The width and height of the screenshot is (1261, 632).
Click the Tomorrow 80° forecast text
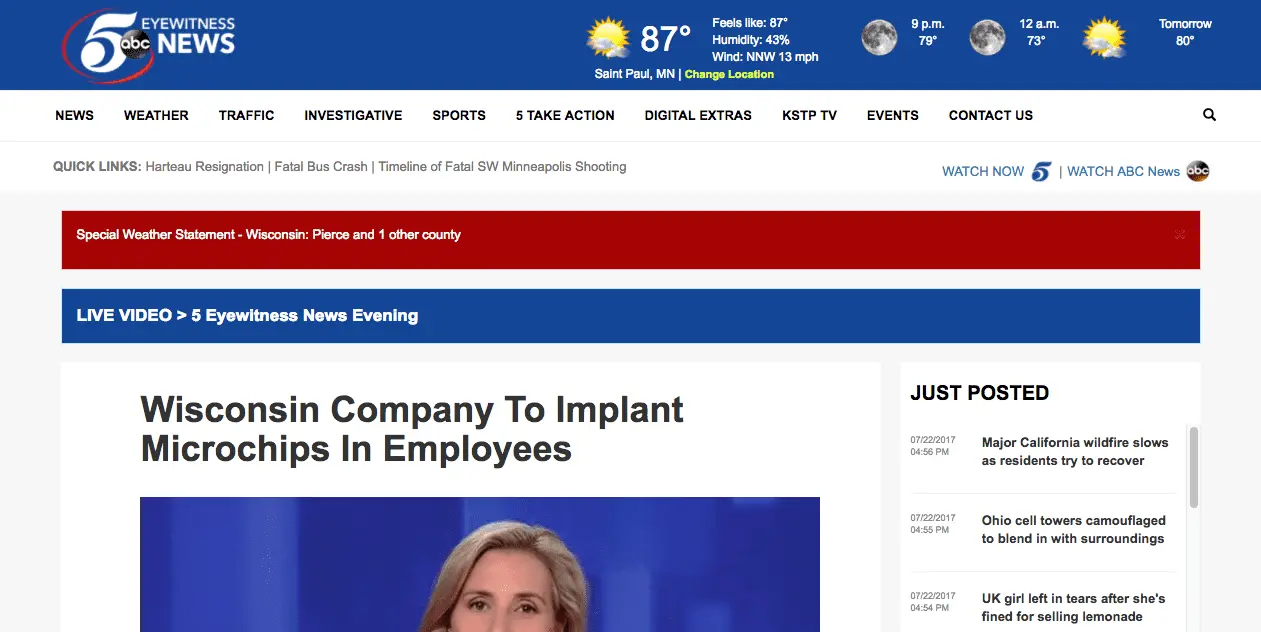1185,32
